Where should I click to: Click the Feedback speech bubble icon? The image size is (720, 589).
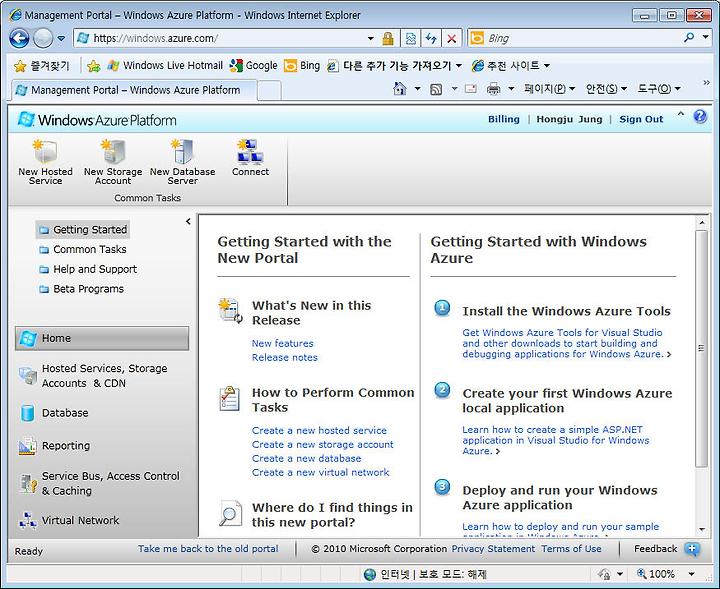click(692, 549)
